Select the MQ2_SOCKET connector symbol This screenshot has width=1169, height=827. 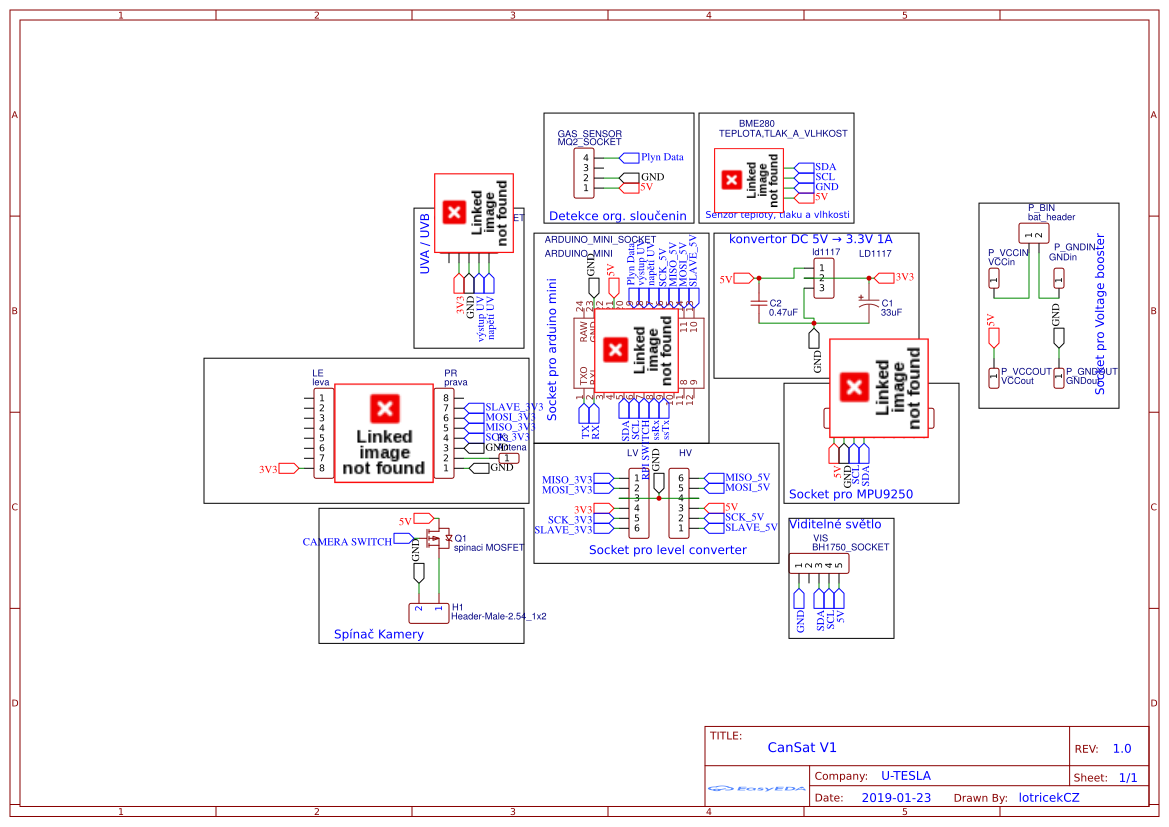(x=585, y=170)
